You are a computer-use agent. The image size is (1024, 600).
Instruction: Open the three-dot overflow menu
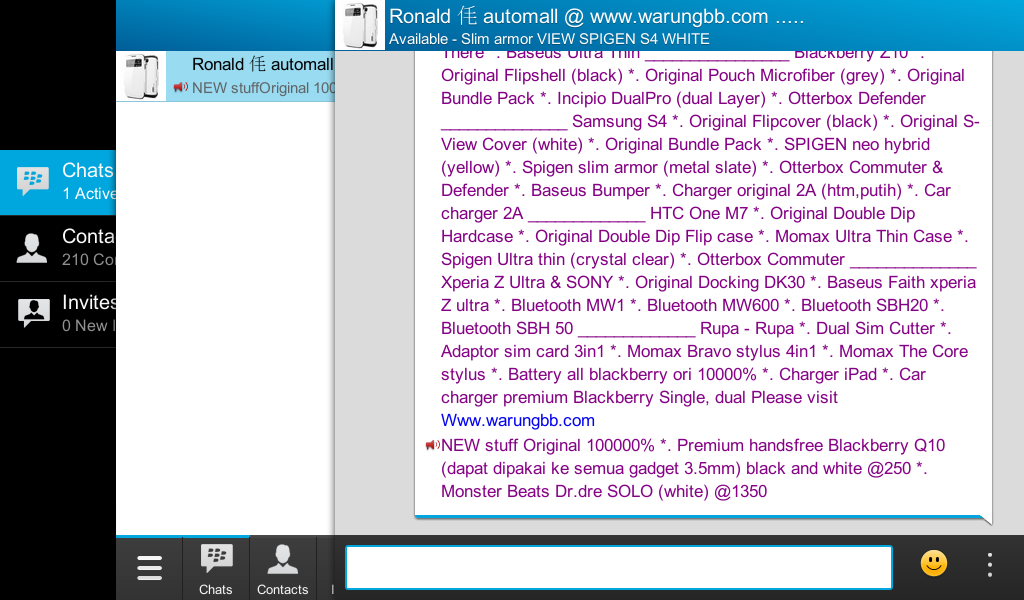click(x=989, y=565)
